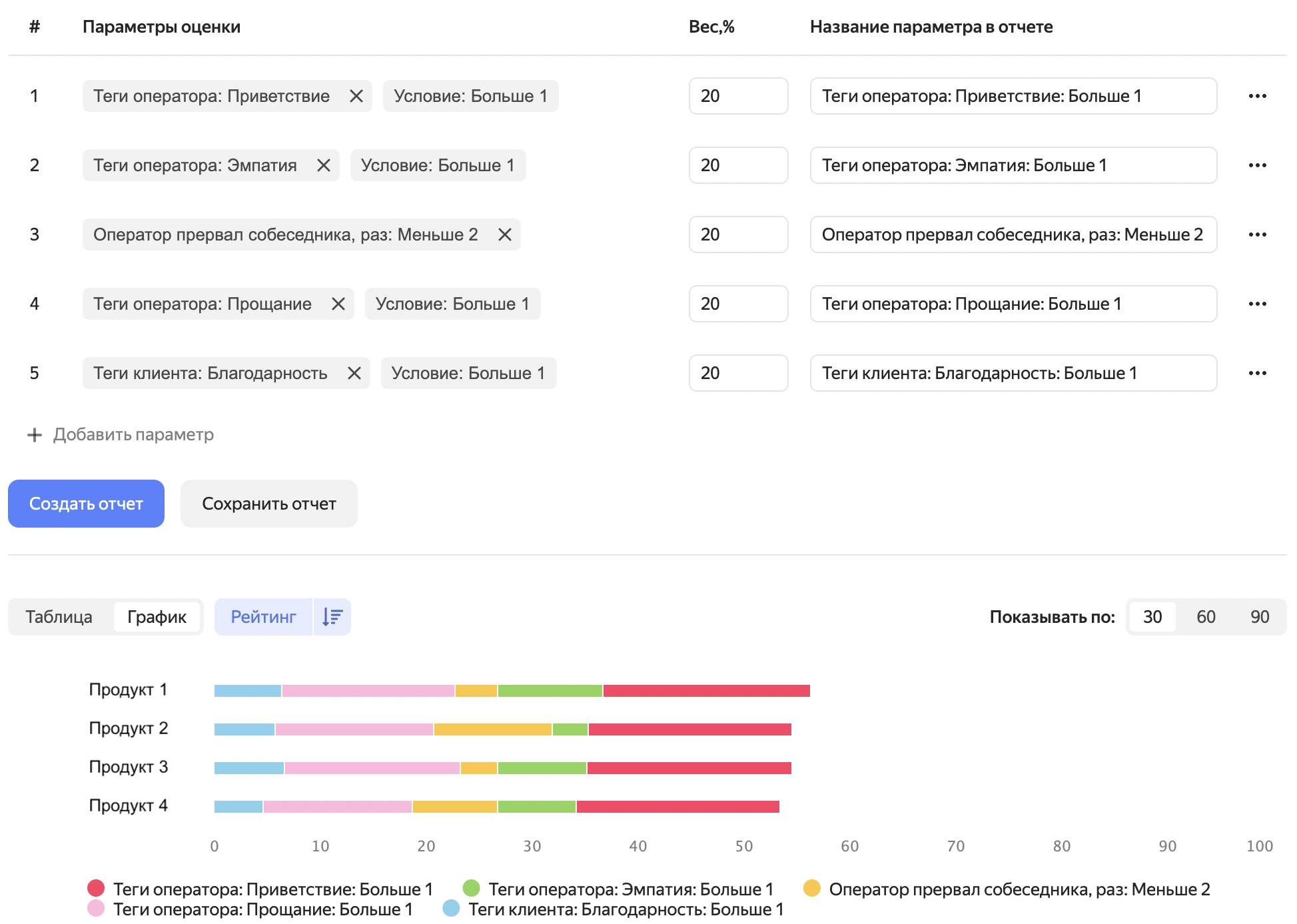Show 60 items per page
This screenshot has width=1297, height=924.
1206,617
